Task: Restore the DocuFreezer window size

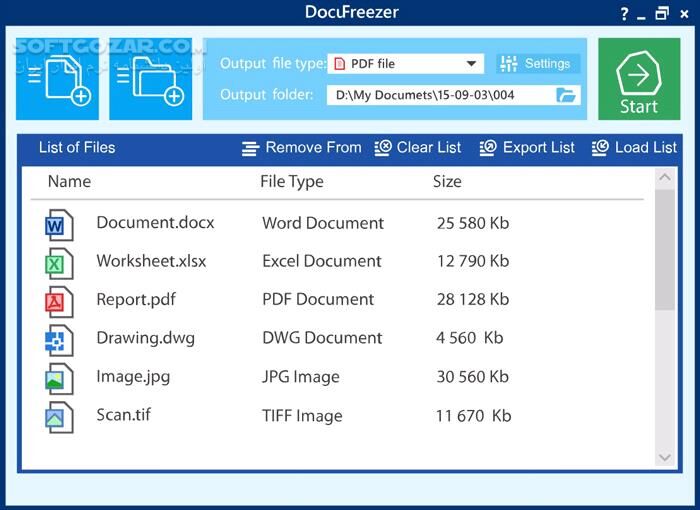Action: 662,13
